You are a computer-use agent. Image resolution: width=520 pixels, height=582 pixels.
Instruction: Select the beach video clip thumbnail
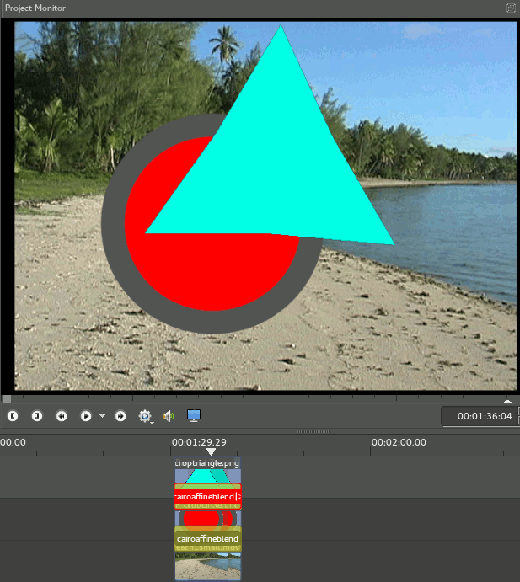(x=207, y=566)
